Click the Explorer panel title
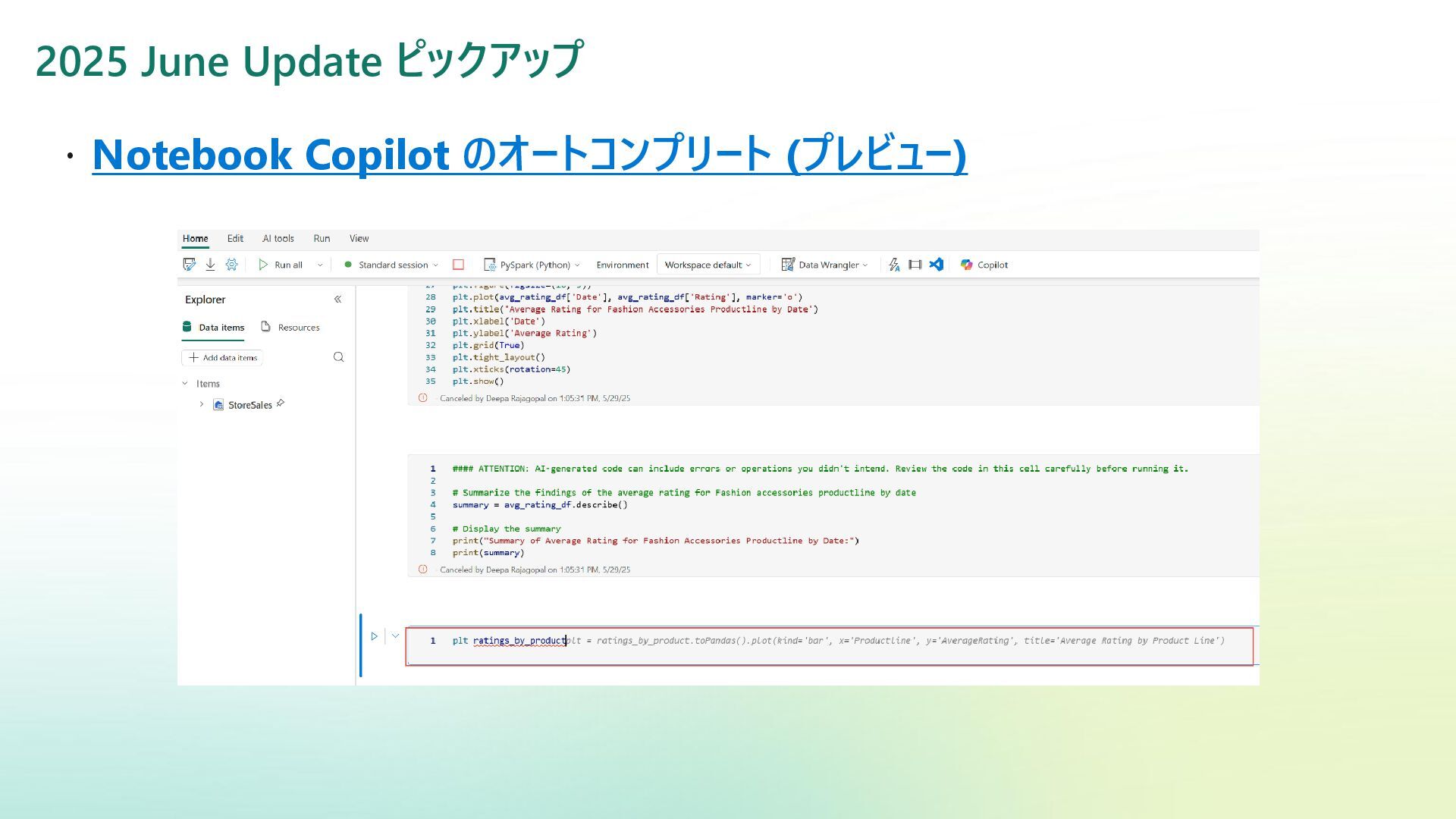Image resolution: width=1456 pixels, height=819 pixels. pyautogui.click(x=205, y=300)
